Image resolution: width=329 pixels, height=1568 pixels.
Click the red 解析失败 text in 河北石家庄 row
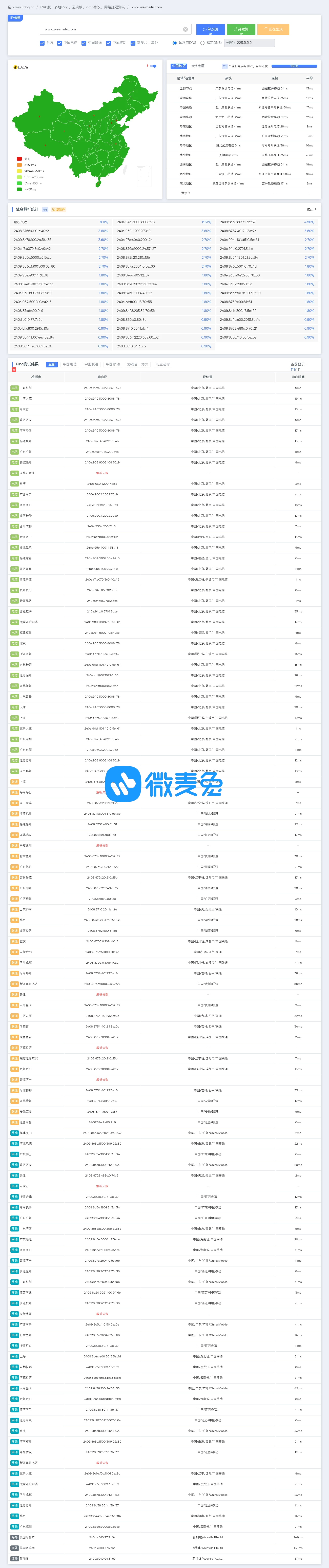102,473
